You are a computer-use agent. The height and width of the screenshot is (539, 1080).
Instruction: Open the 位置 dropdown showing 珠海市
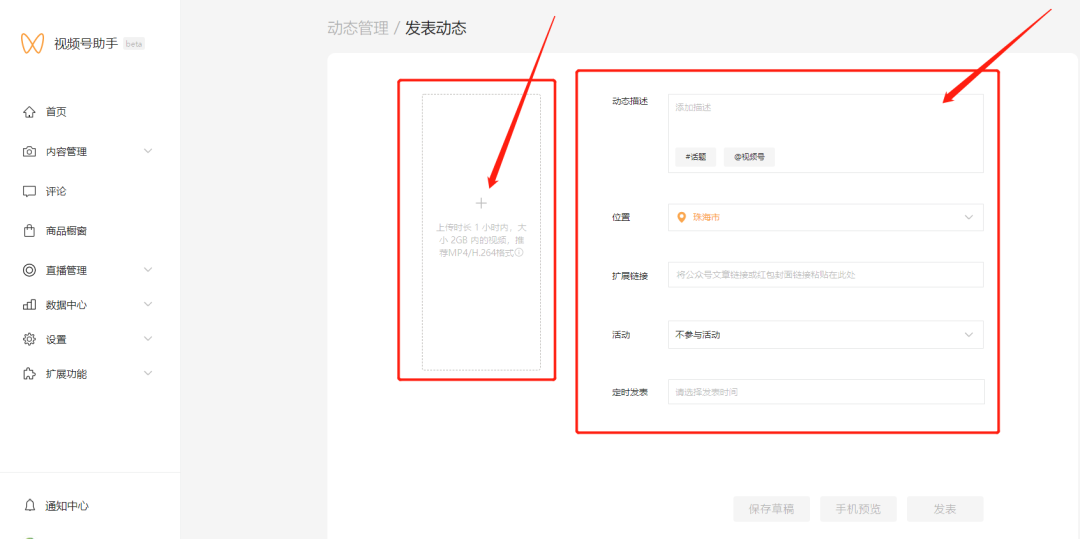pyautogui.click(x=826, y=218)
